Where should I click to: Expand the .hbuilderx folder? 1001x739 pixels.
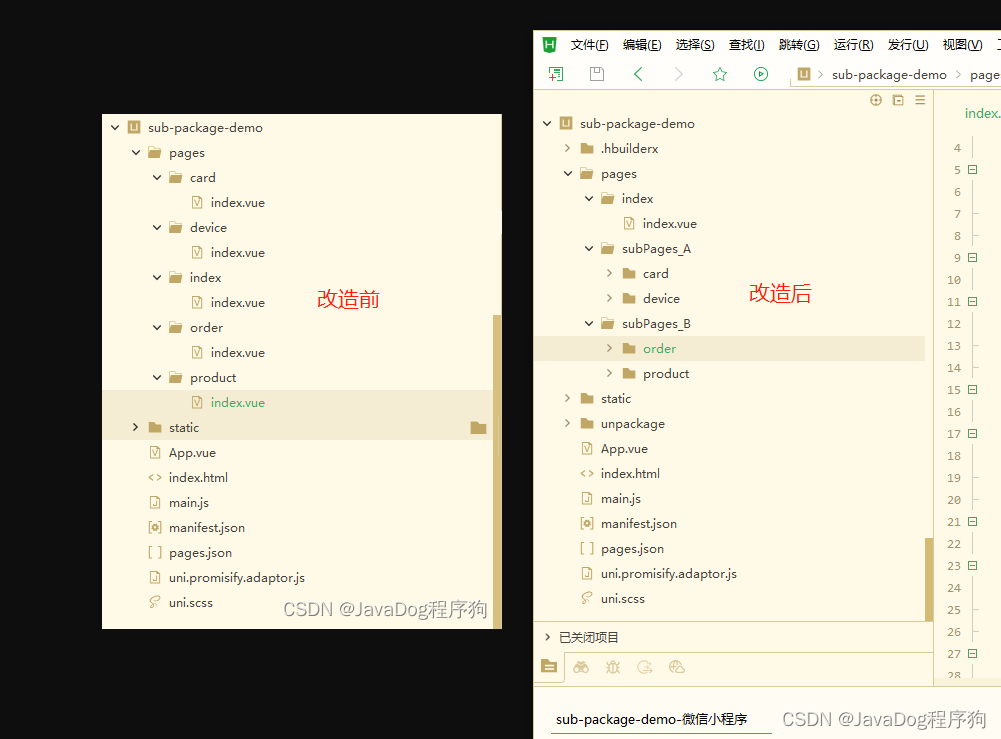(x=568, y=148)
